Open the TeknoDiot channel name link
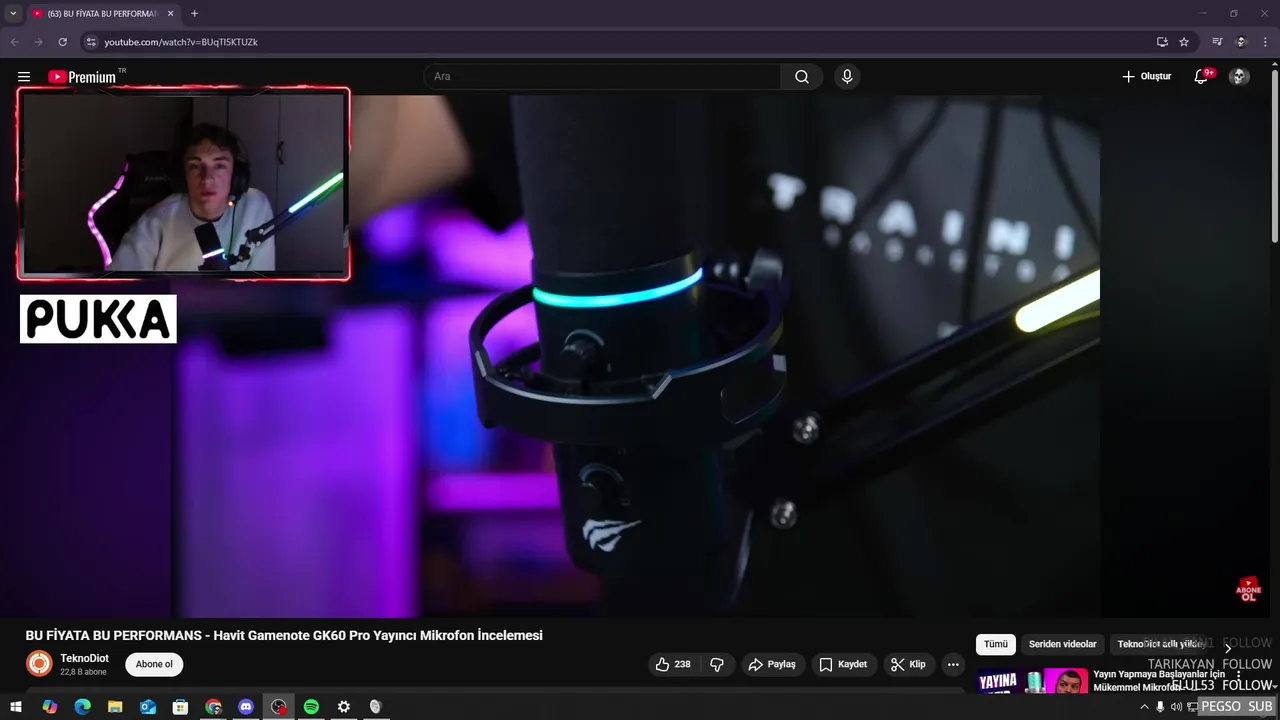The image size is (1280, 720). coord(84,658)
